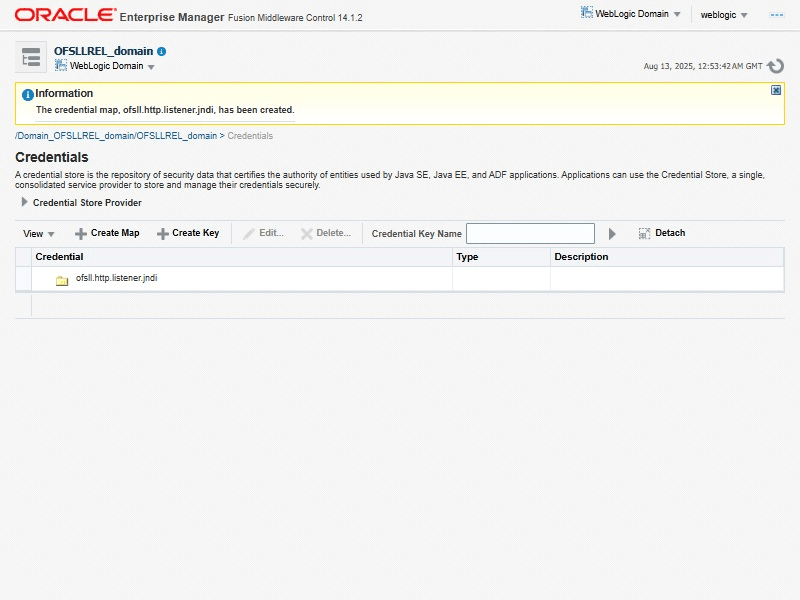Refresh the page using the circular arrow icon
This screenshot has width=800, height=600.
775,66
